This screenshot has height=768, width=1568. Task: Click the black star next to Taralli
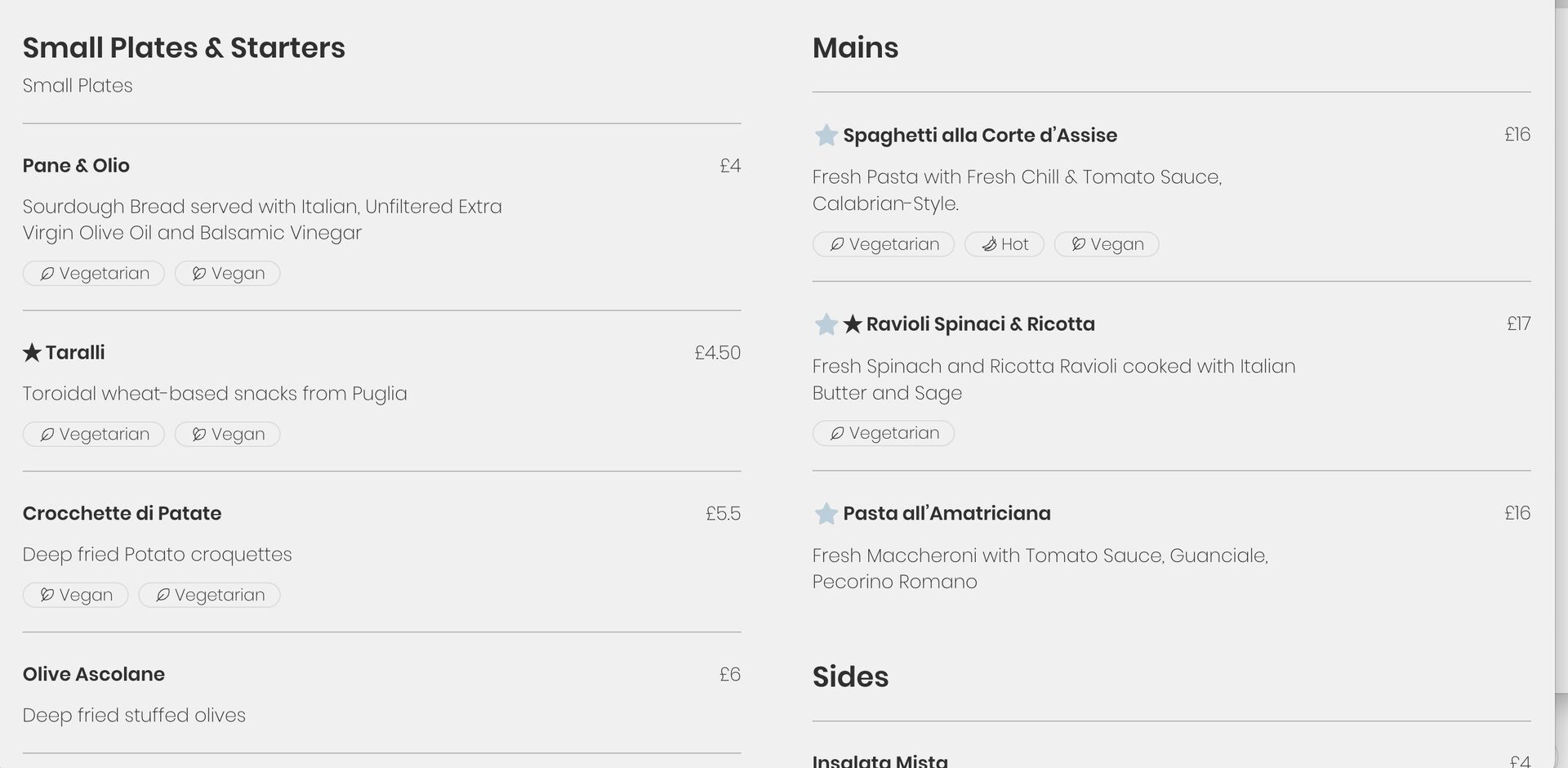(x=32, y=353)
